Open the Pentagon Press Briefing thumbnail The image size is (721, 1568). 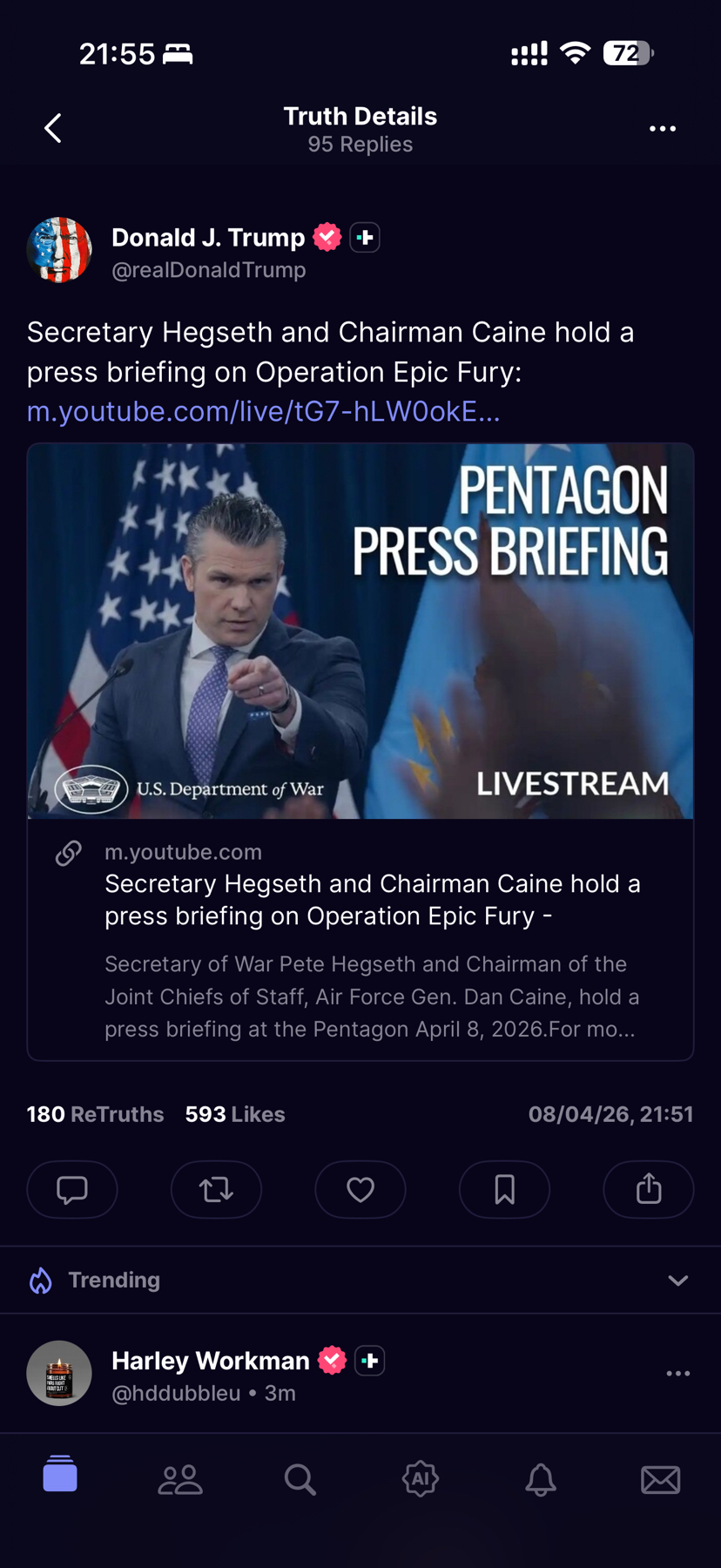coord(360,632)
